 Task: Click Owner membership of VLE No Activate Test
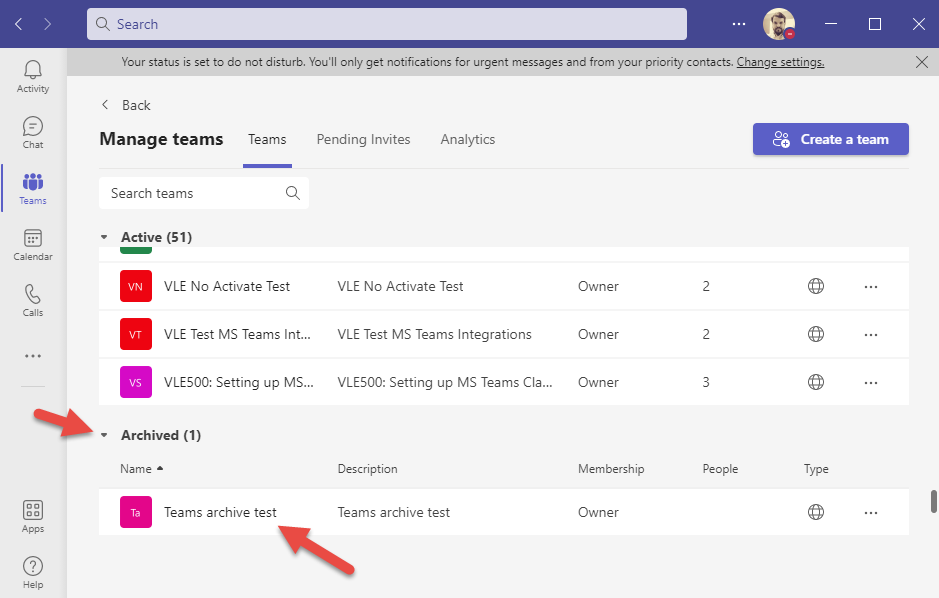598,286
